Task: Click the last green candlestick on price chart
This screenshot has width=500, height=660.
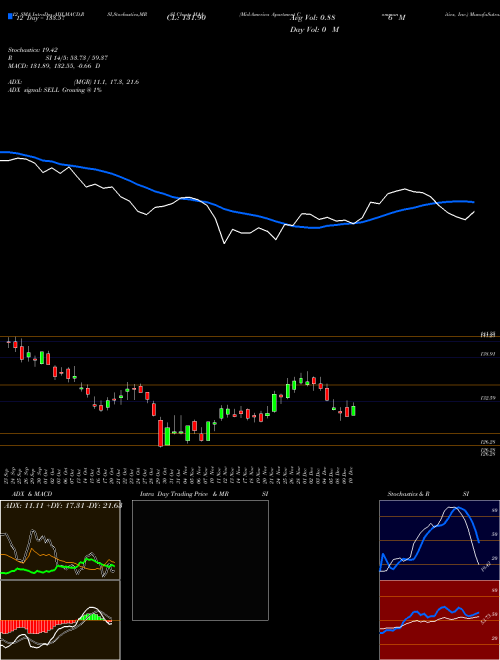Action: tap(353, 410)
